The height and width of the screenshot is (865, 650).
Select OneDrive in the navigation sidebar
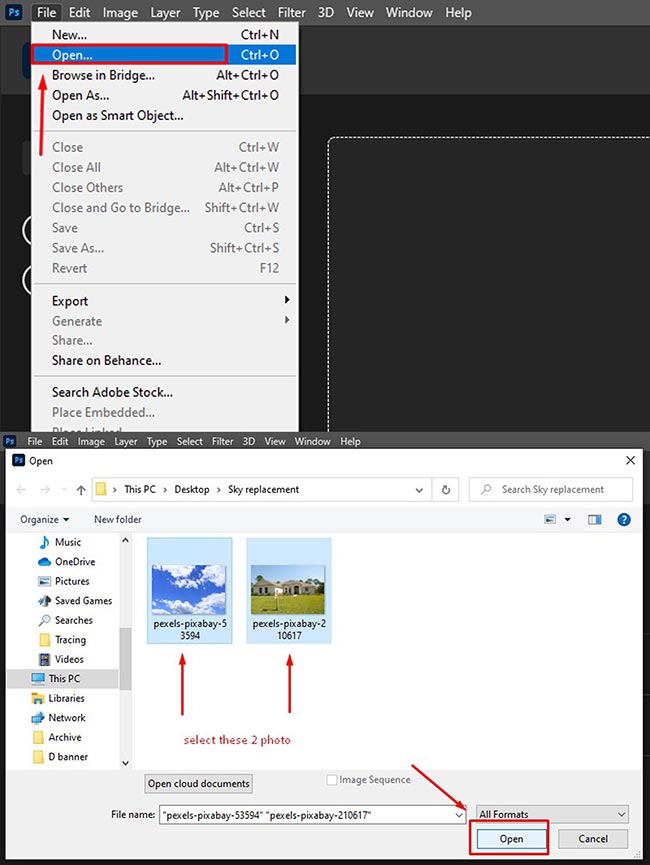click(x=74, y=562)
